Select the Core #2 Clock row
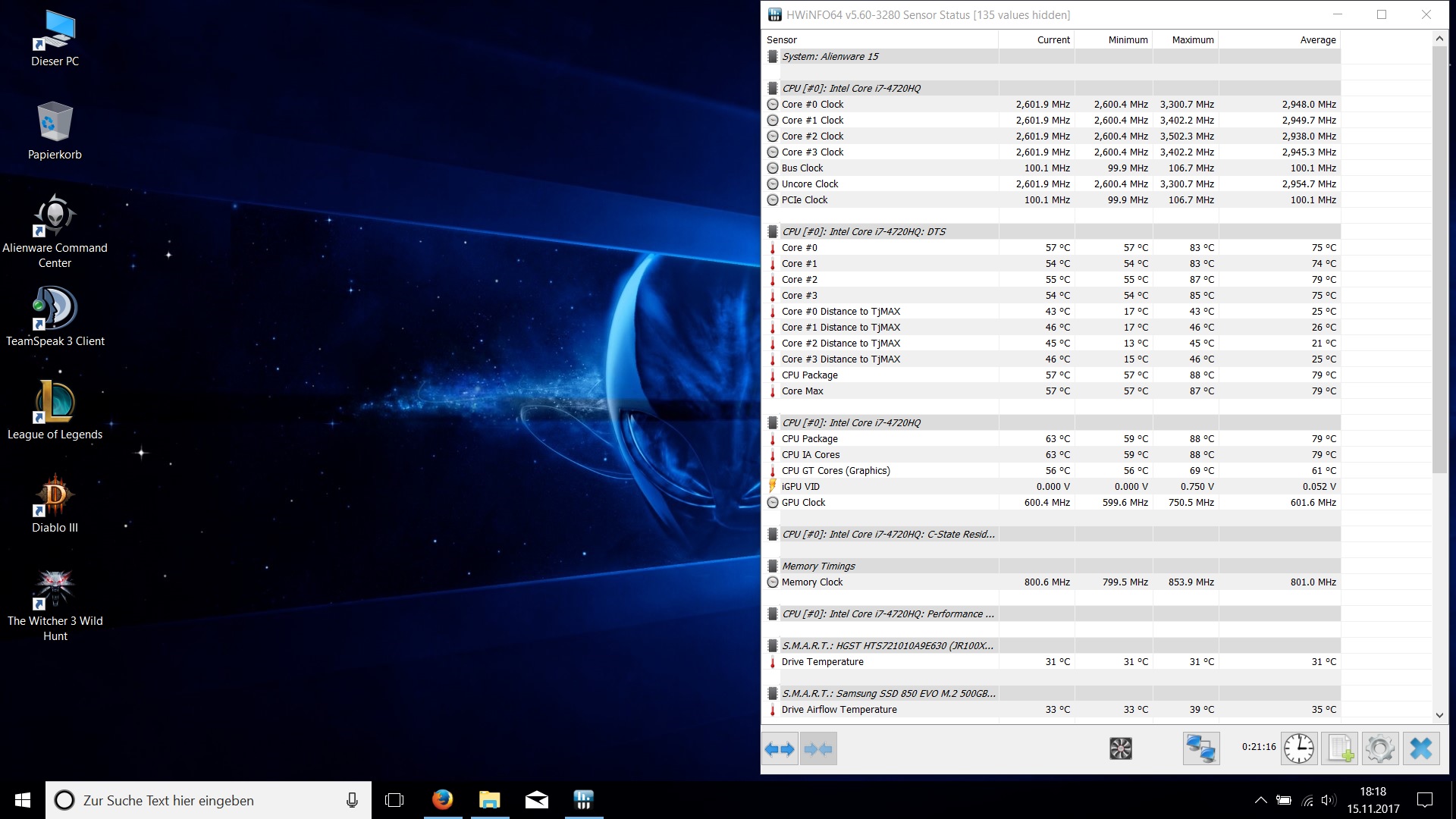The image size is (1456, 819). (x=812, y=136)
